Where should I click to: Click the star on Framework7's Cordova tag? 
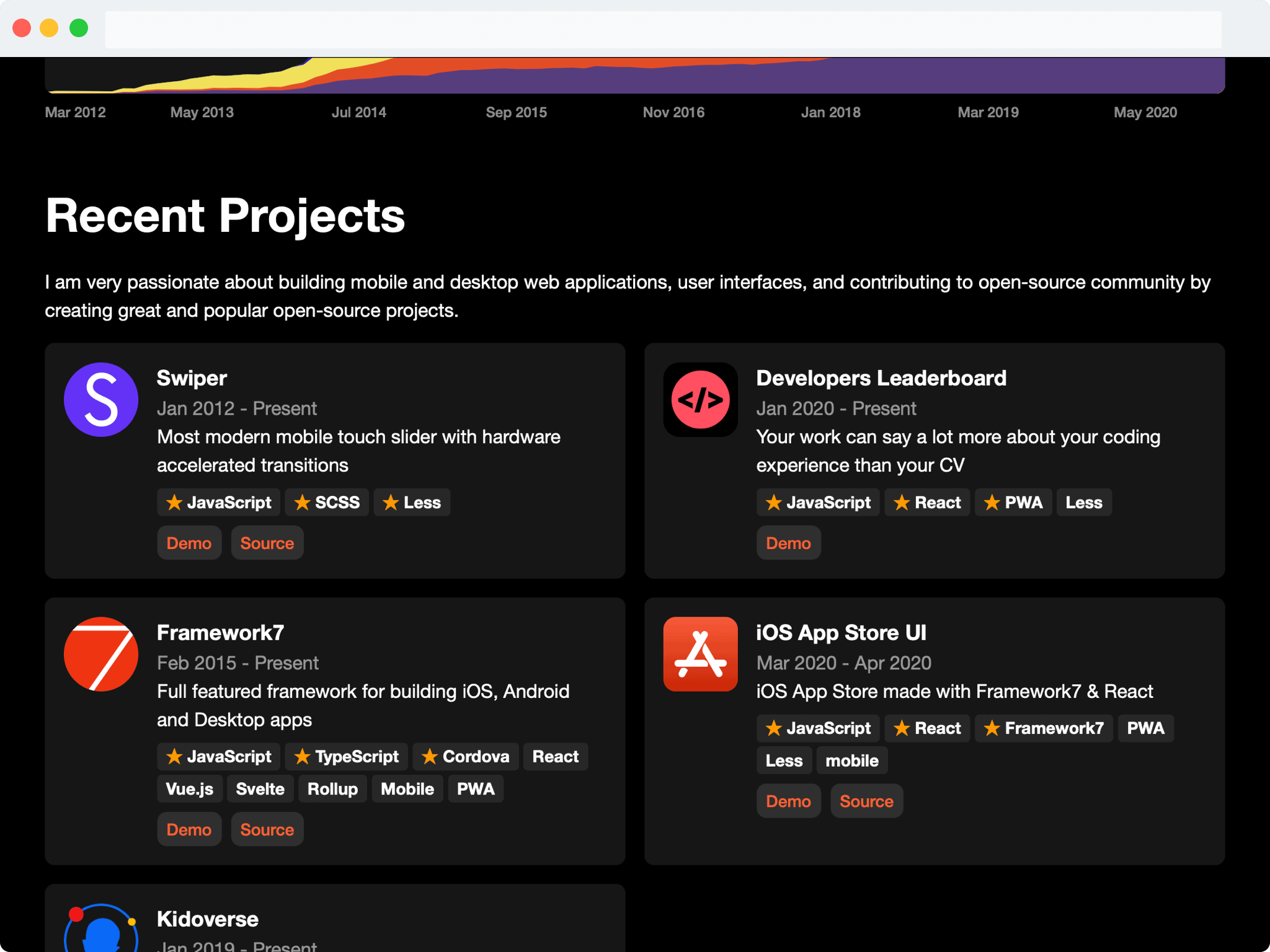point(430,756)
